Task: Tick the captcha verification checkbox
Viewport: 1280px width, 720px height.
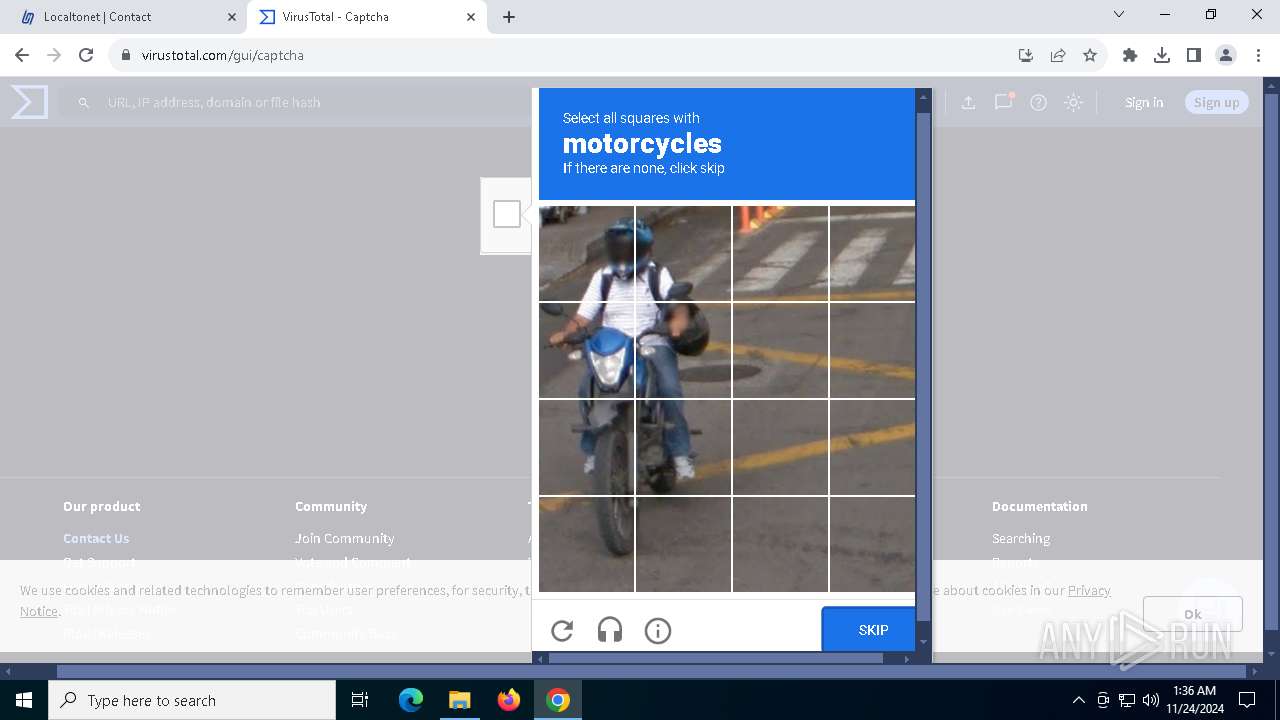Action: (x=507, y=214)
